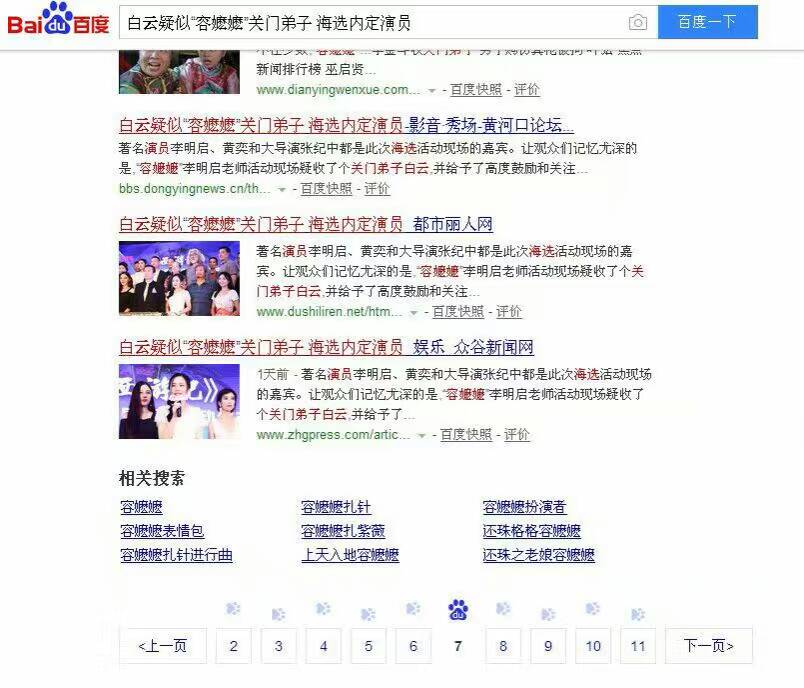Click www.zhgpress.com URL text
Image resolution: width=804 pixels, height=688 pixels.
point(333,435)
